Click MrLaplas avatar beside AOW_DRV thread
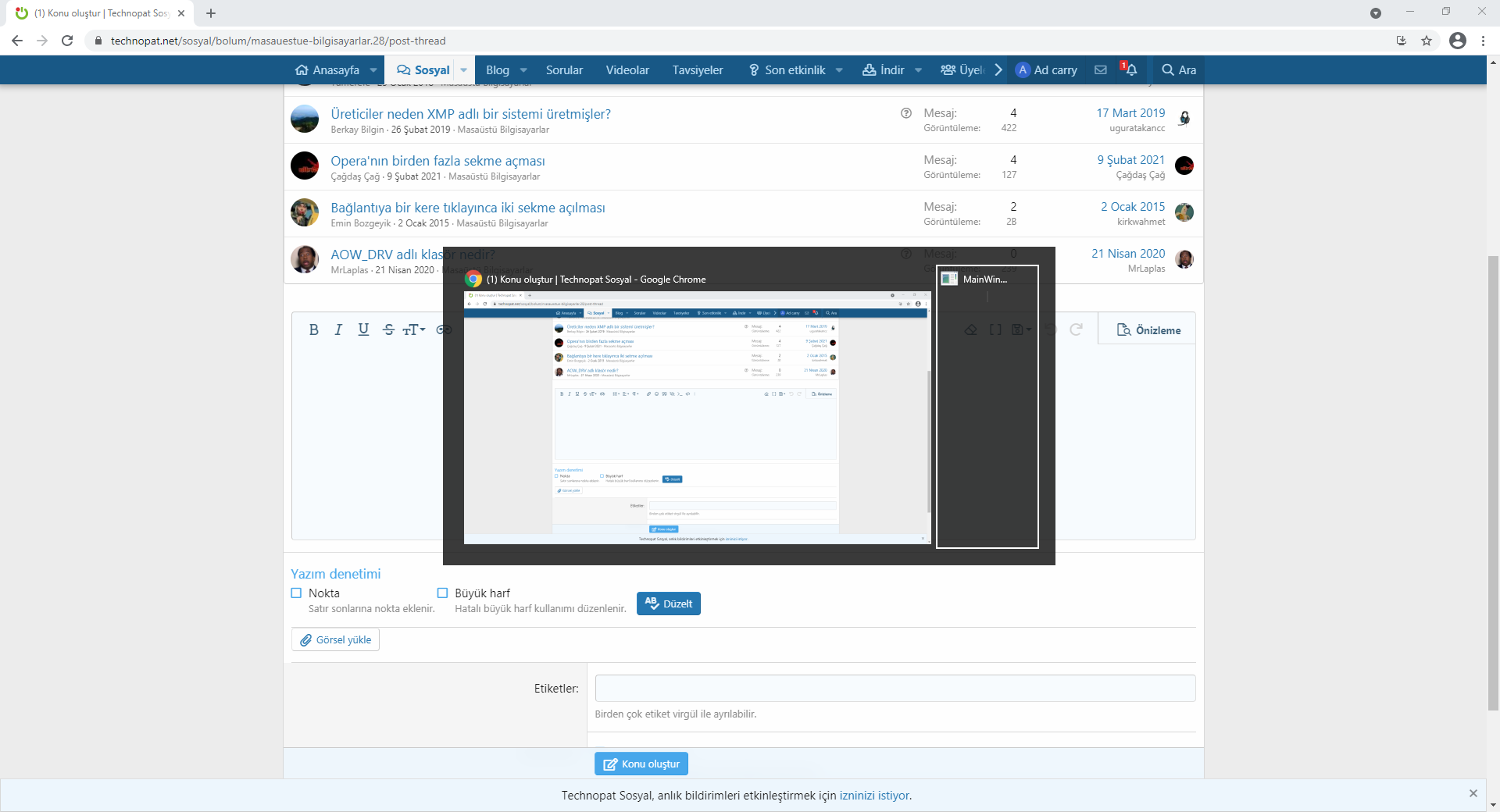Screen dimensions: 1500x812 [x=305, y=259]
